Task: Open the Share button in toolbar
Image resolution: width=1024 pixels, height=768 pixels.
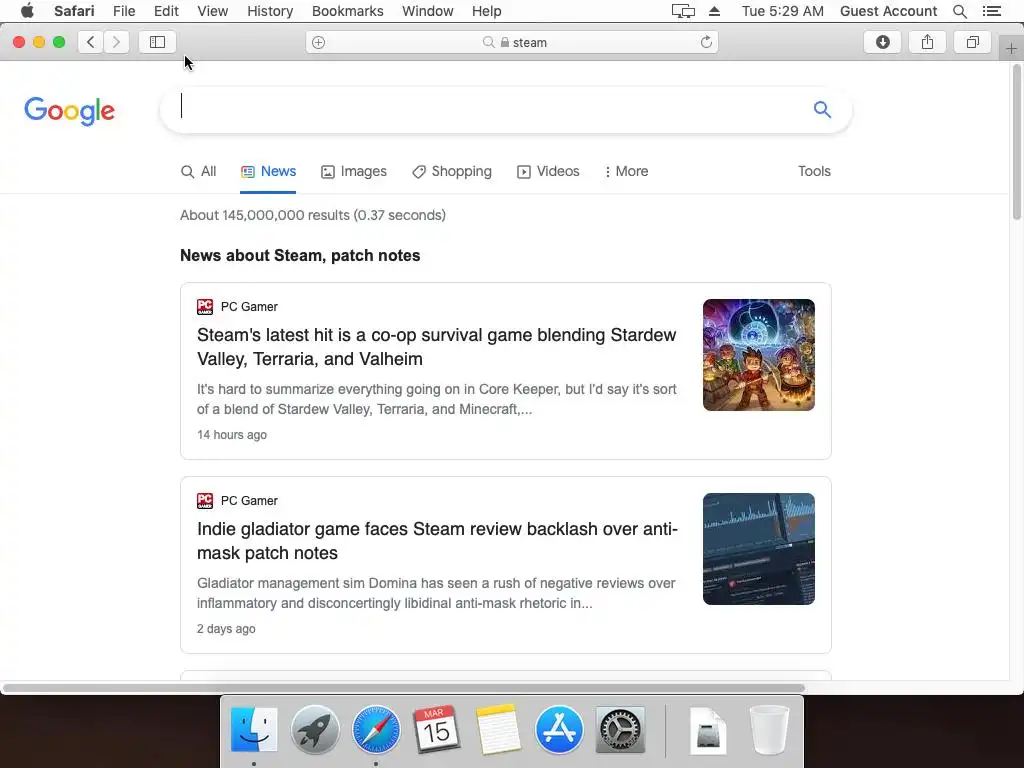Action: coord(927,42)
